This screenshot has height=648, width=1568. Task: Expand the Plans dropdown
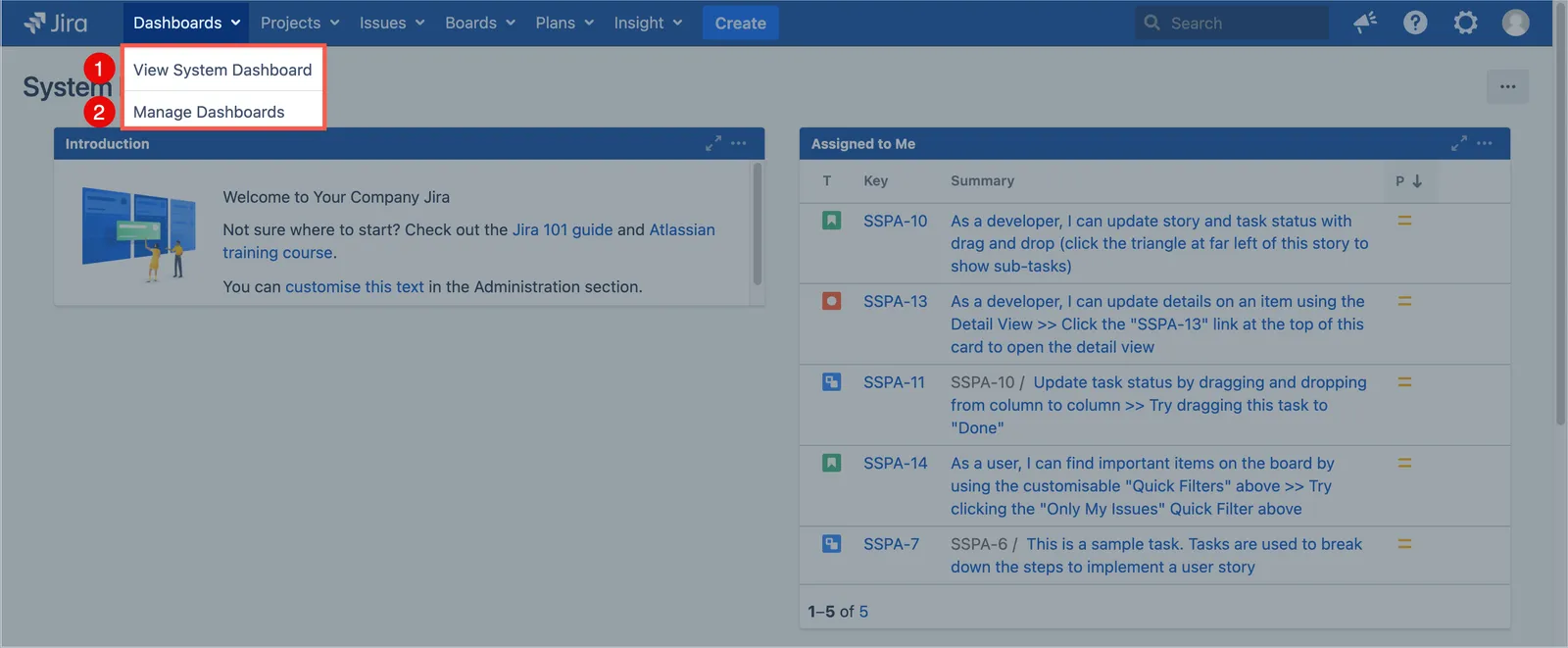click(x=564, y=23)
